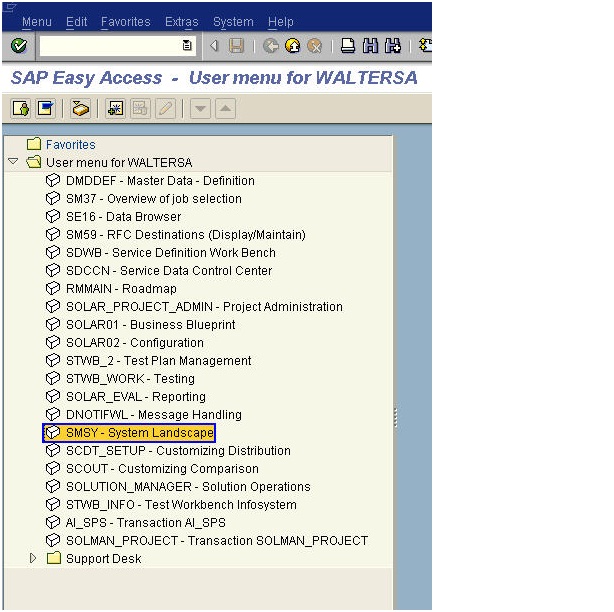Click the User menu for WALTERSA folder label
Screen dimensions: 614x612
tap(119, 162)
